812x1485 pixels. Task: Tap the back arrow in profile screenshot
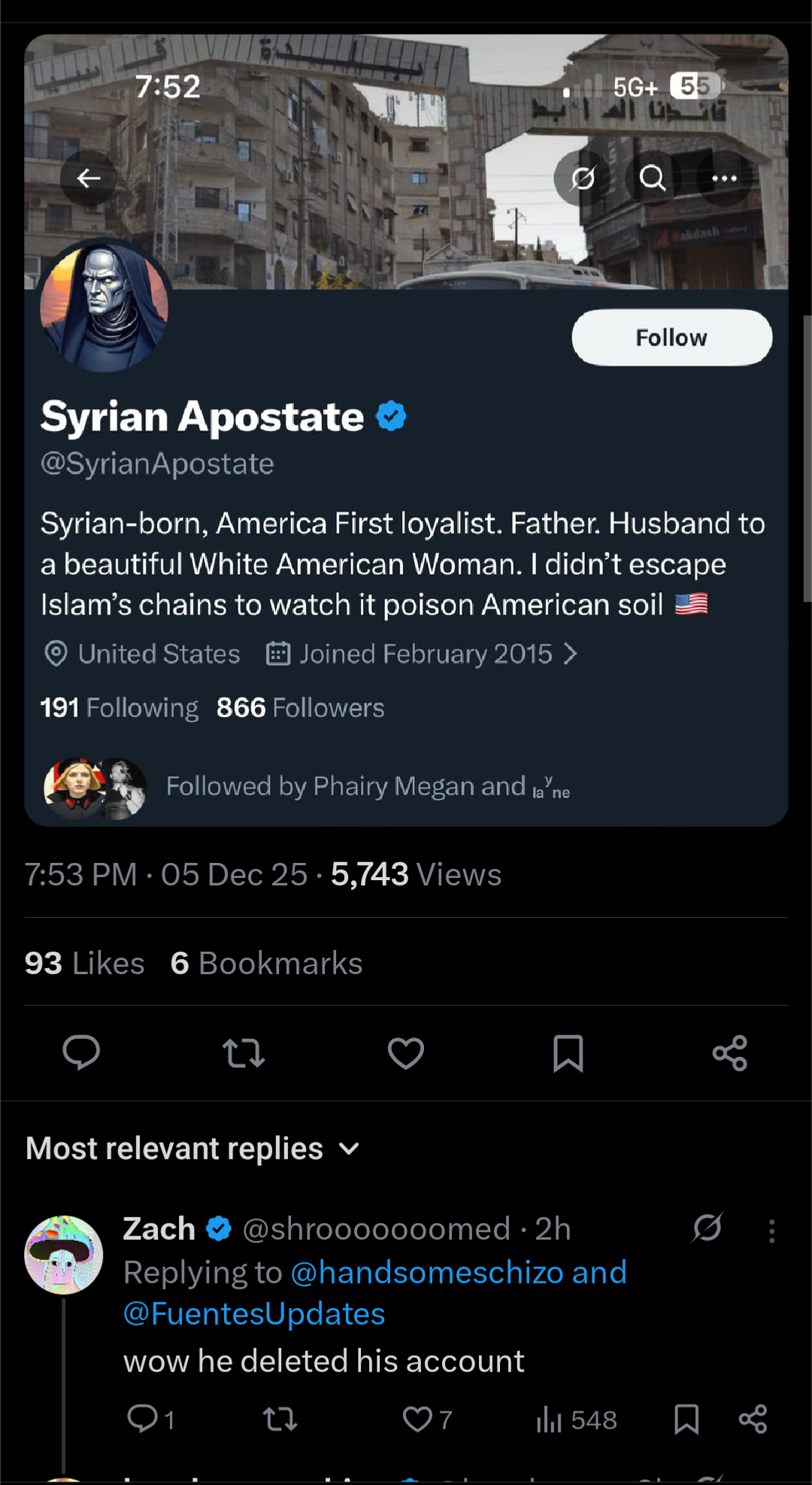point(89,178)
